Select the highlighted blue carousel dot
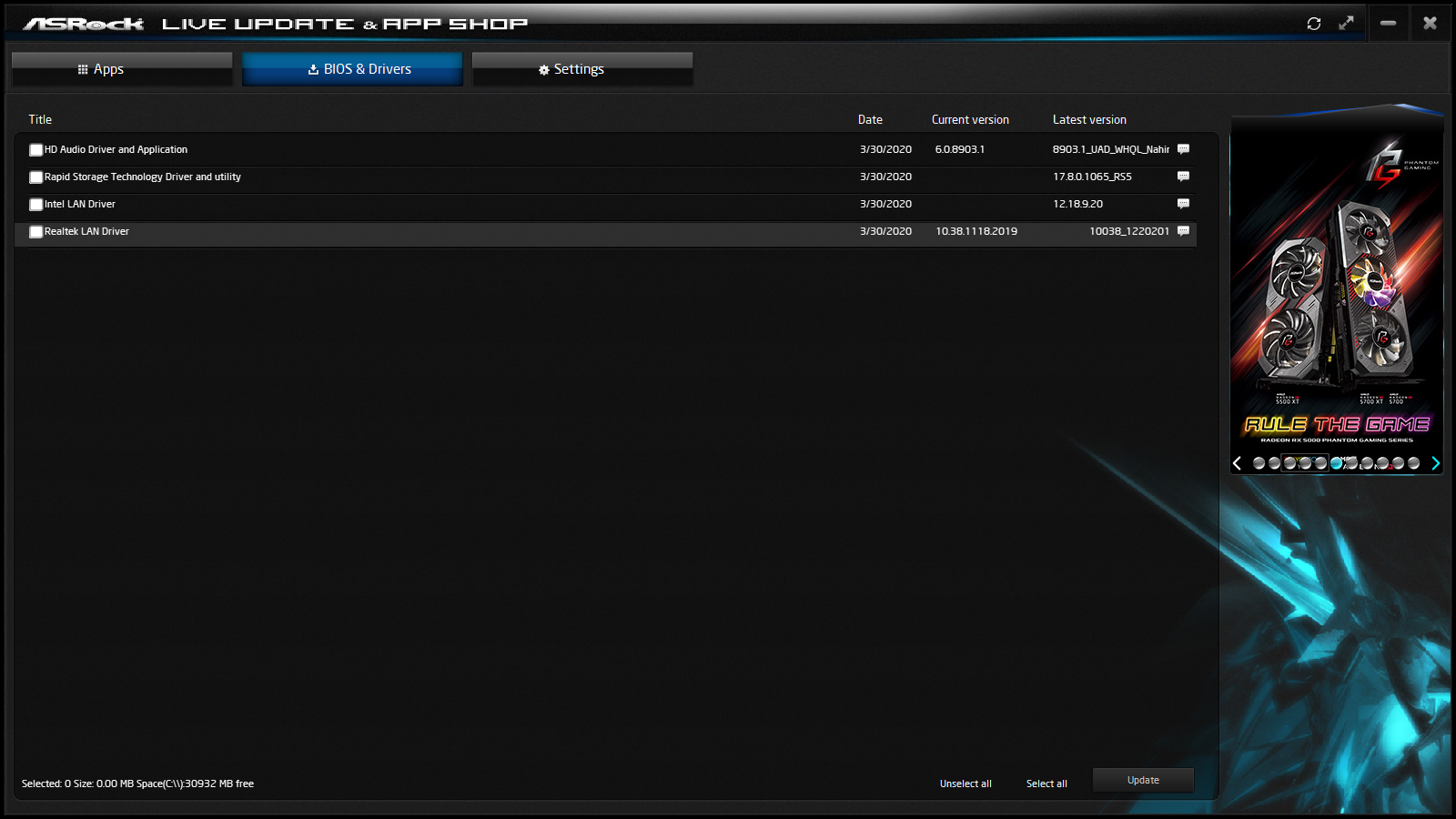The image size is (1456, 819). 1336,463
